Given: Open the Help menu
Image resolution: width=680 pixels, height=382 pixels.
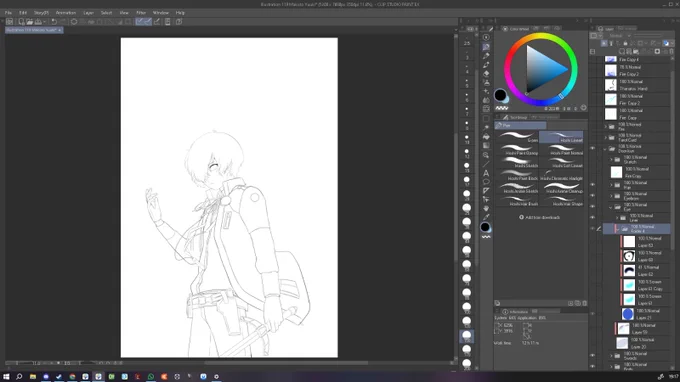Looking at the screenshot, I should point(180,13).
